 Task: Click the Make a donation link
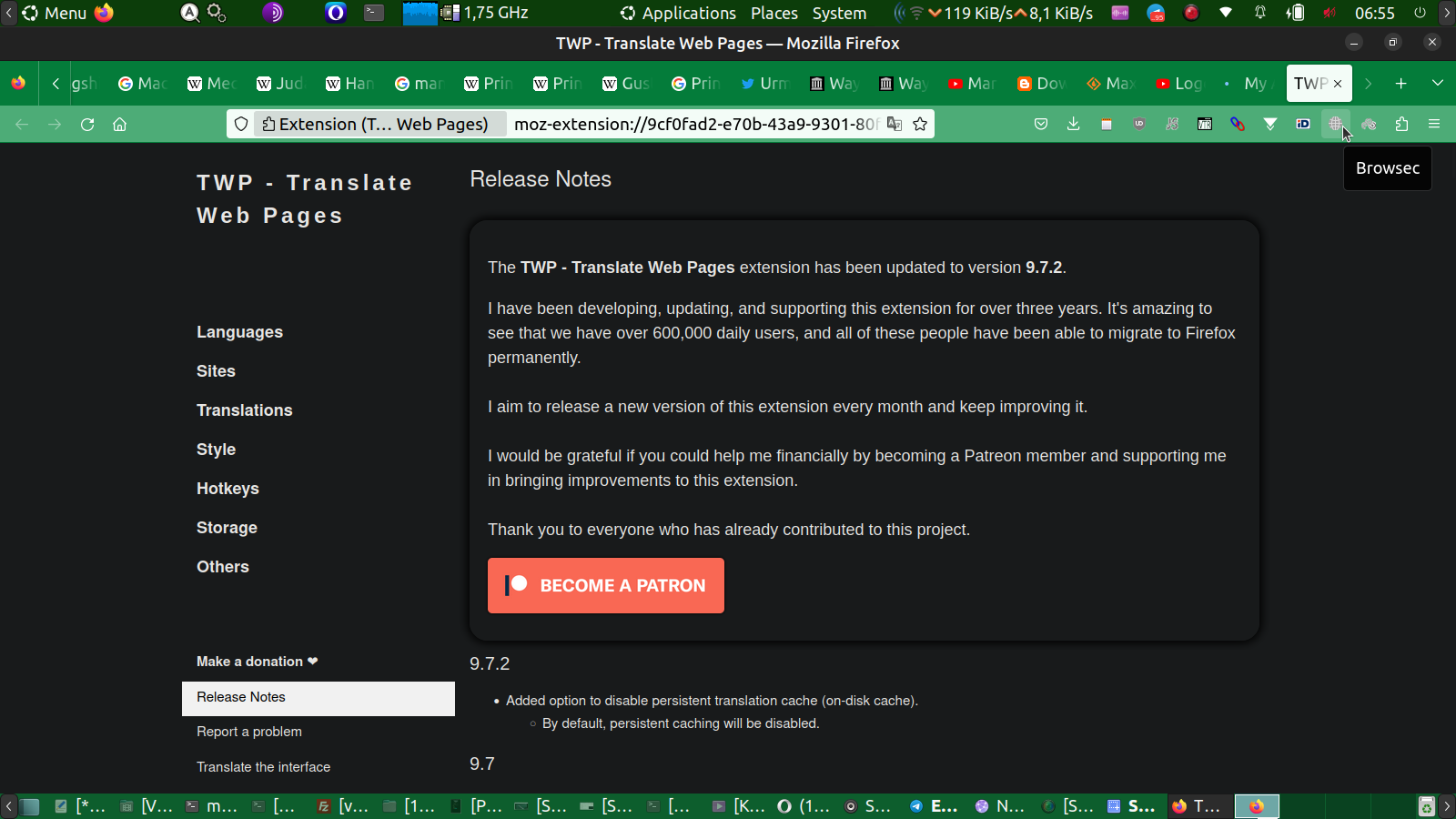click(257, 662)
